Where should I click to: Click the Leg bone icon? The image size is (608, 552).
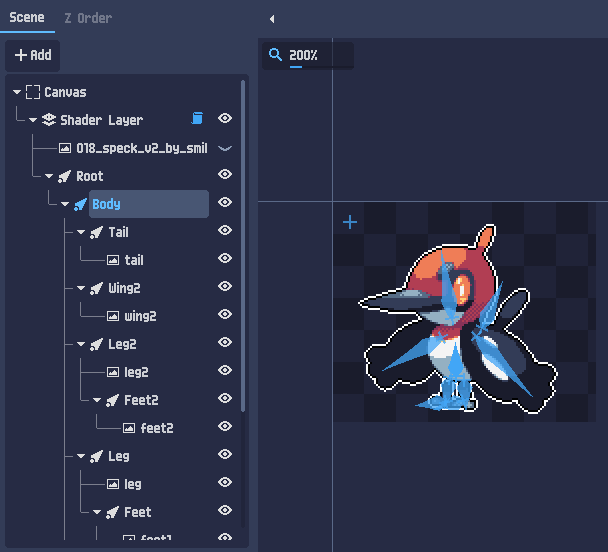point(96,456)
